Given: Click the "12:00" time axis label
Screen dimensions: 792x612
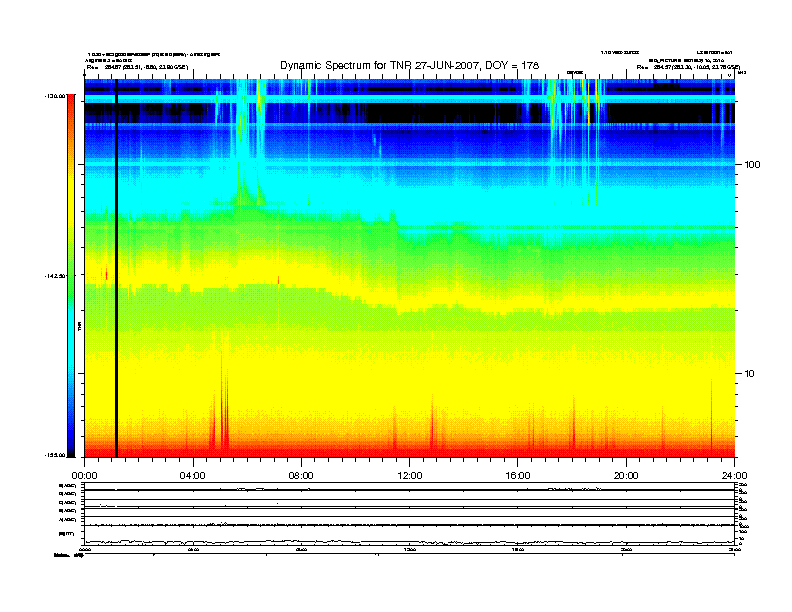Looking at the screenshot, I should 410,476.
